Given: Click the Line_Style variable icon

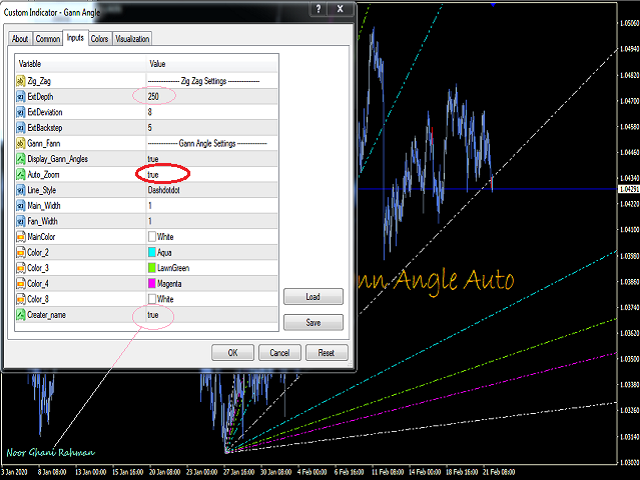Looking at the screenshot, I should (21, 190).
